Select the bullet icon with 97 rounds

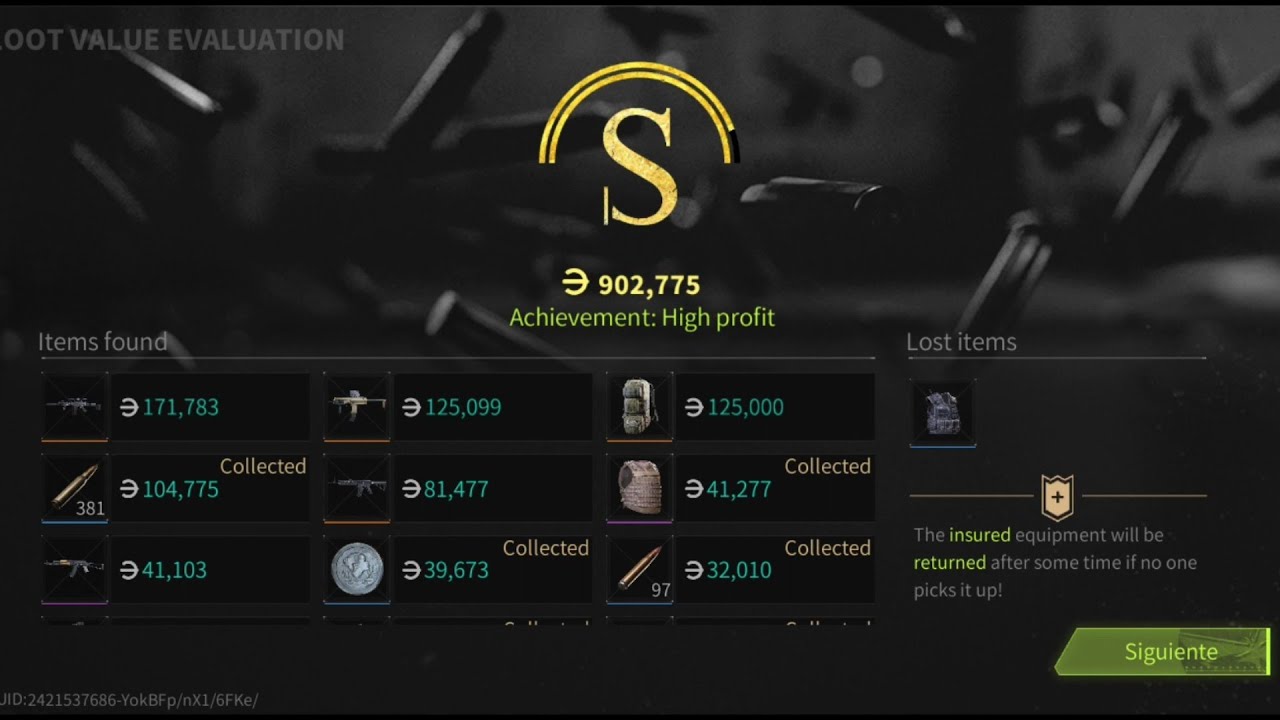[x=640, y=570]
